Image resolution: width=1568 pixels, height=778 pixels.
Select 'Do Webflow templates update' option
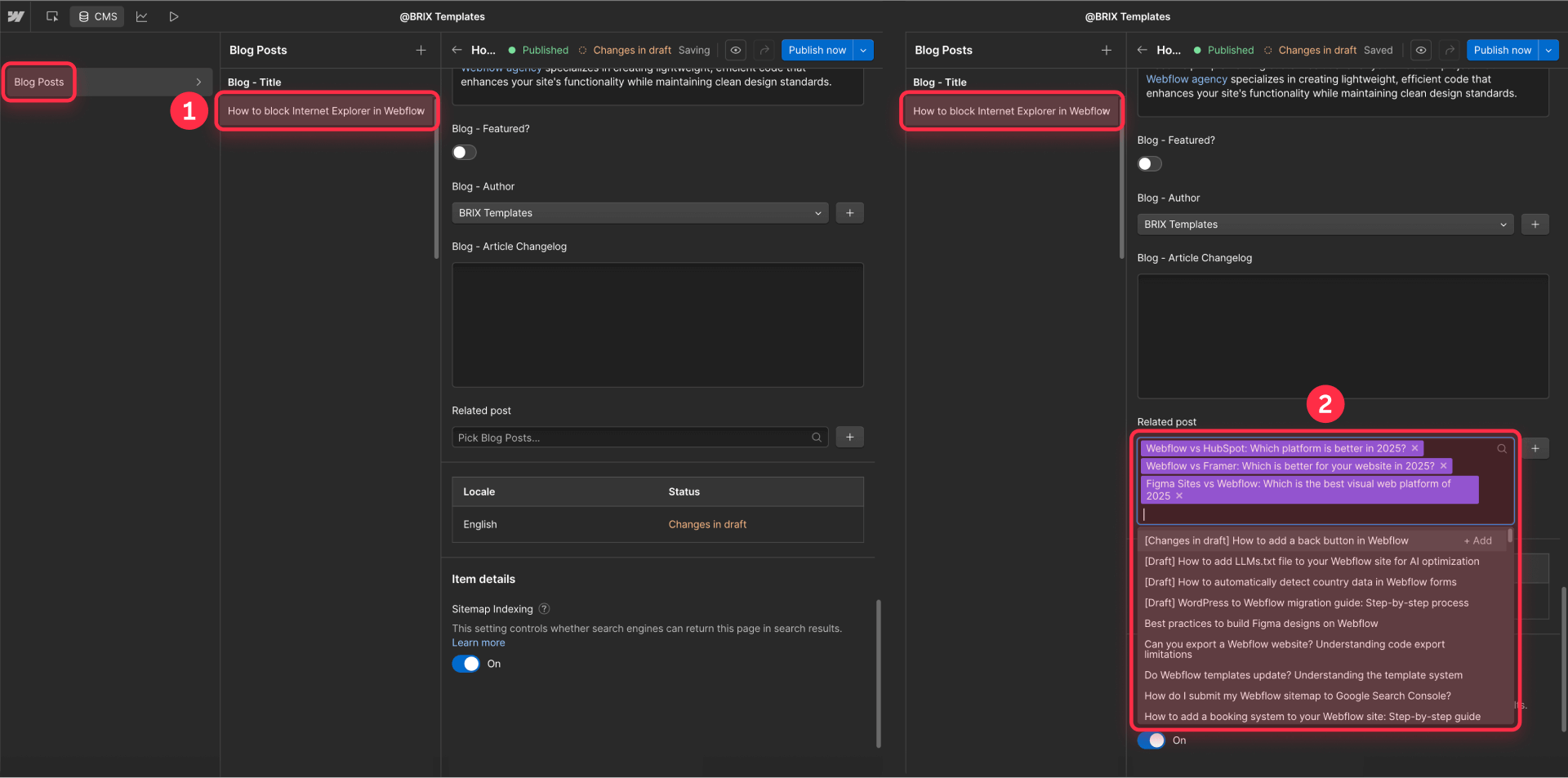[1322, 675]
